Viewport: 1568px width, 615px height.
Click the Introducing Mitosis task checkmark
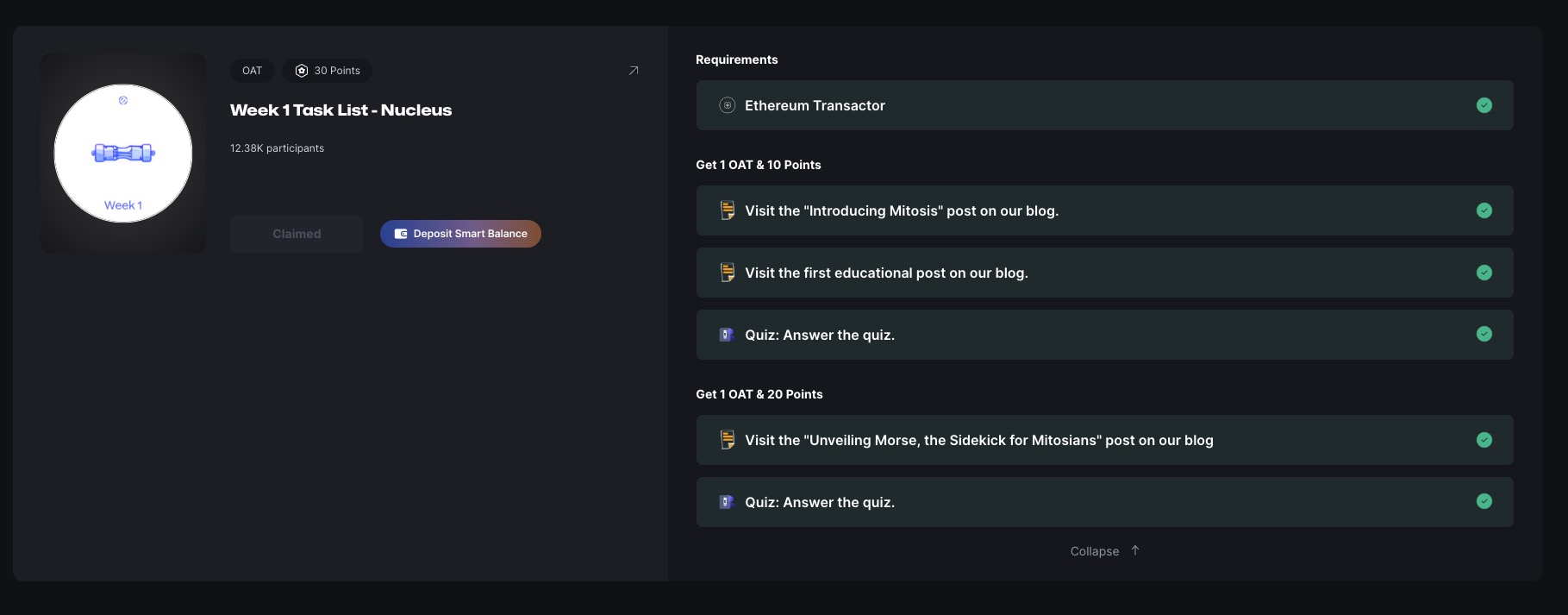1484,210
